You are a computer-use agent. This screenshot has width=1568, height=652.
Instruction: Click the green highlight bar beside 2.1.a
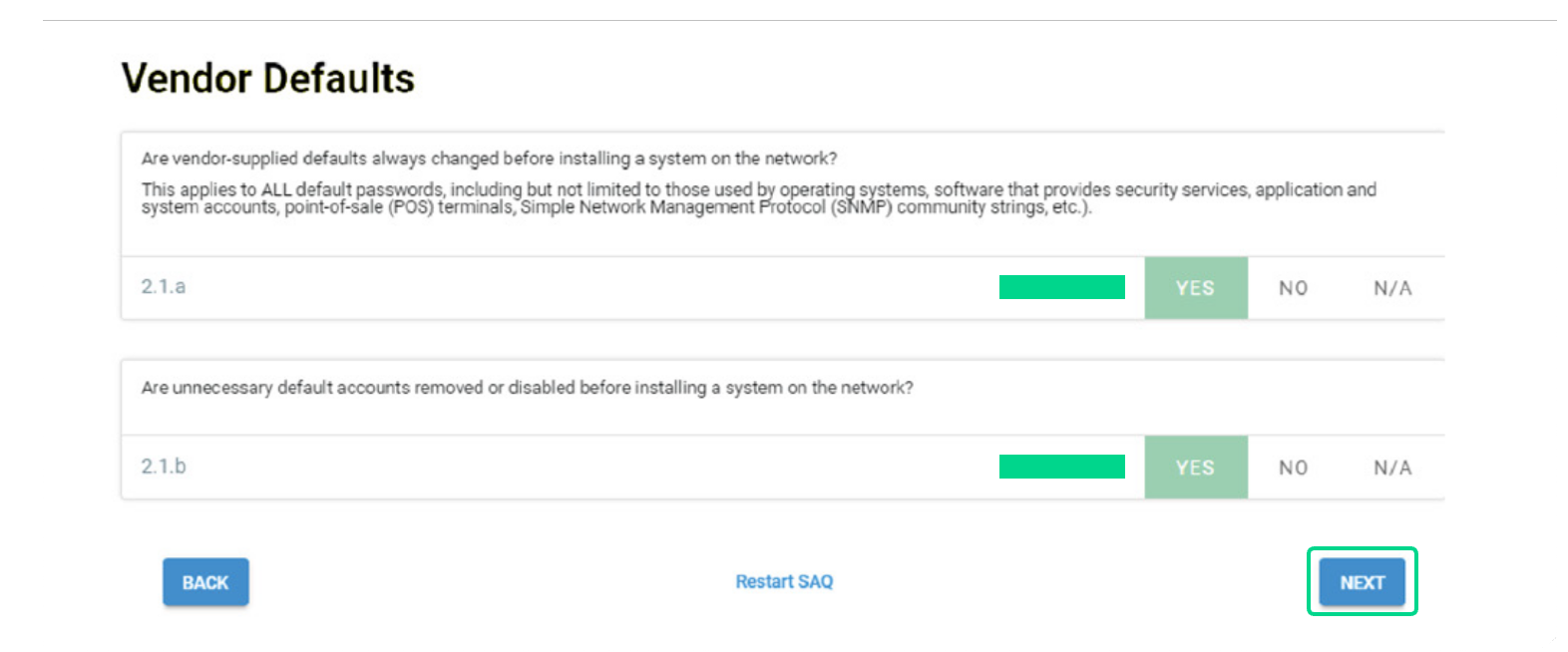coord(1061,286)
